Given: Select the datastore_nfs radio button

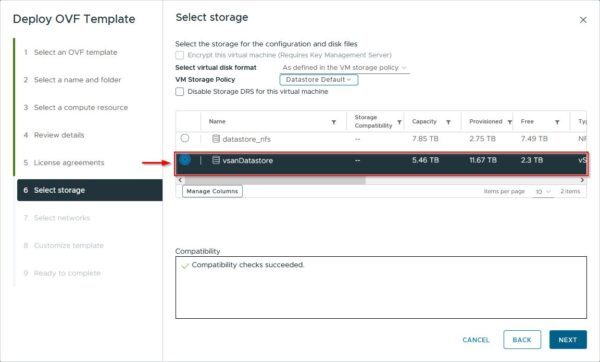Looking at the screenshot, I should tap(185, 138).
